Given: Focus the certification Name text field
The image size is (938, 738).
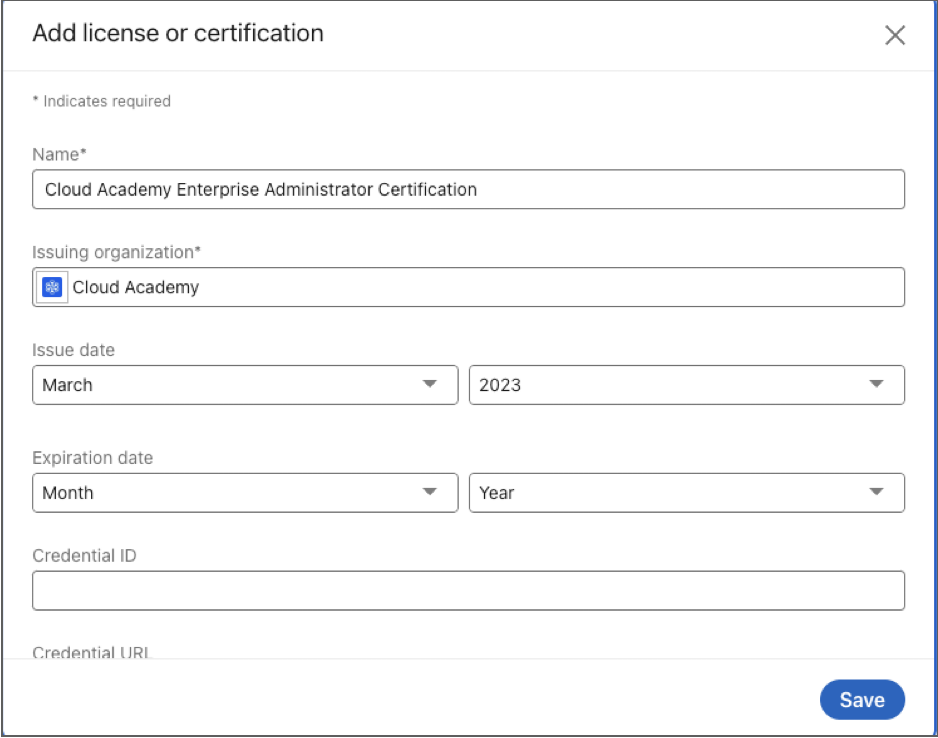Looking at the screenshot, I should coord(468,189).
